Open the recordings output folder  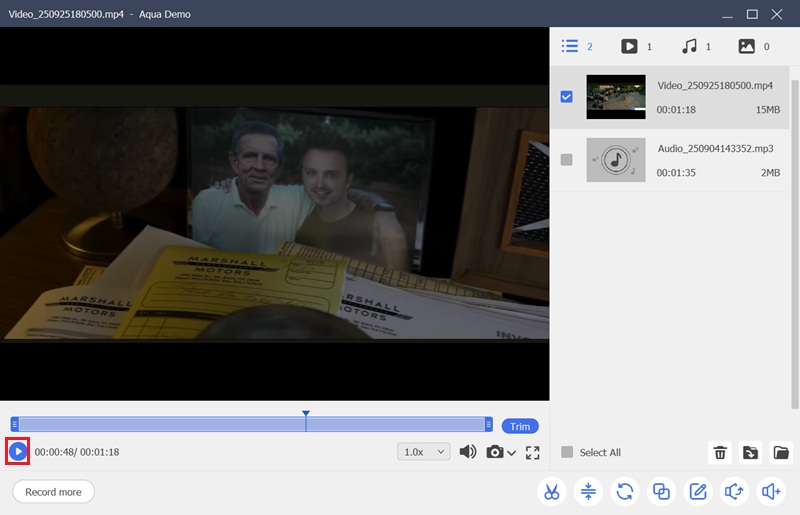click(782, 453)
